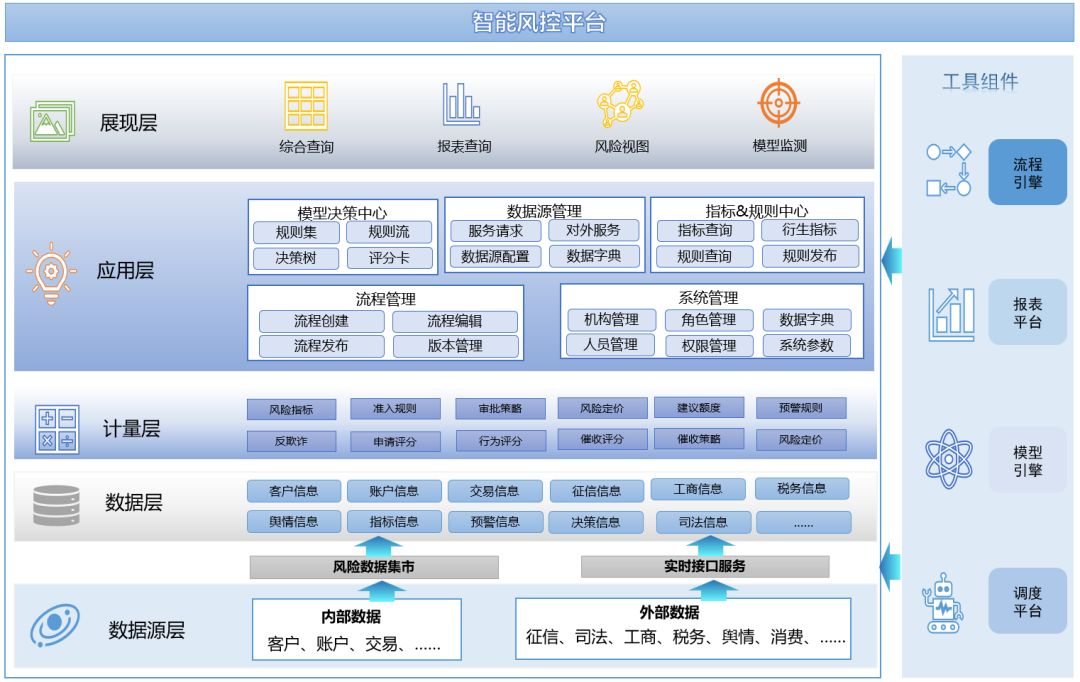Click the 模型监测 target icon
Image resolution: width=1080 pixels, height=682 pixels.
tap(778, 103)
